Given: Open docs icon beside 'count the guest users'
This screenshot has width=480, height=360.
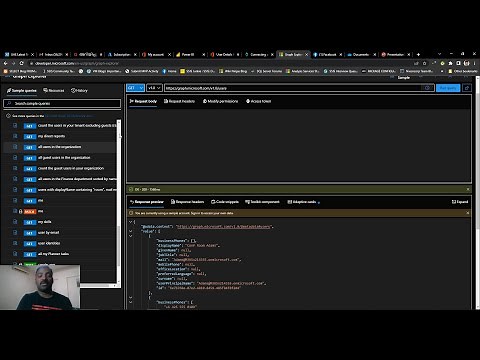Looking at the screenshot, I should click(15, 168).
